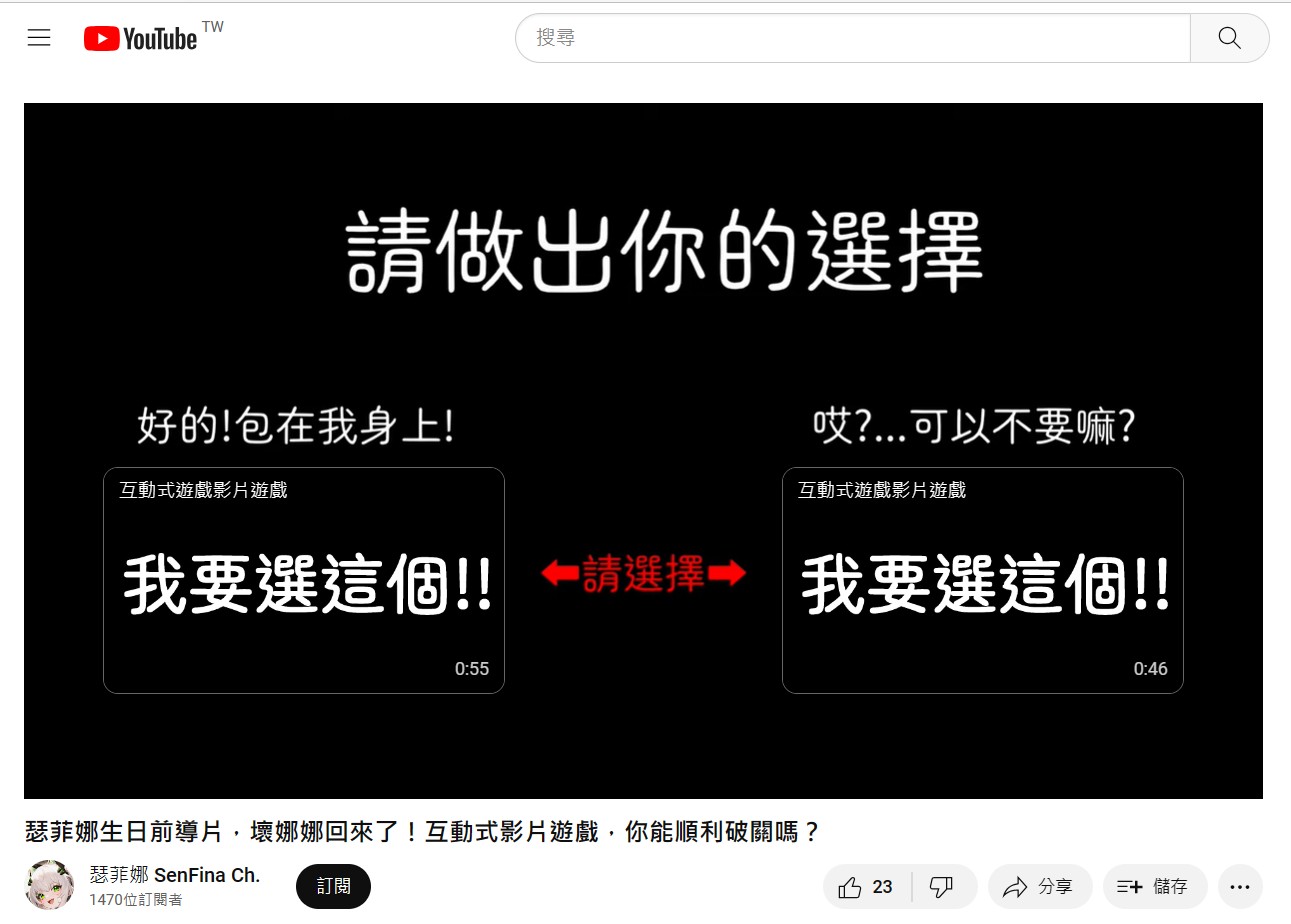Focus the 搜尋 search box
This screenshot has width=1291, height=924.
tap(853, 38)
